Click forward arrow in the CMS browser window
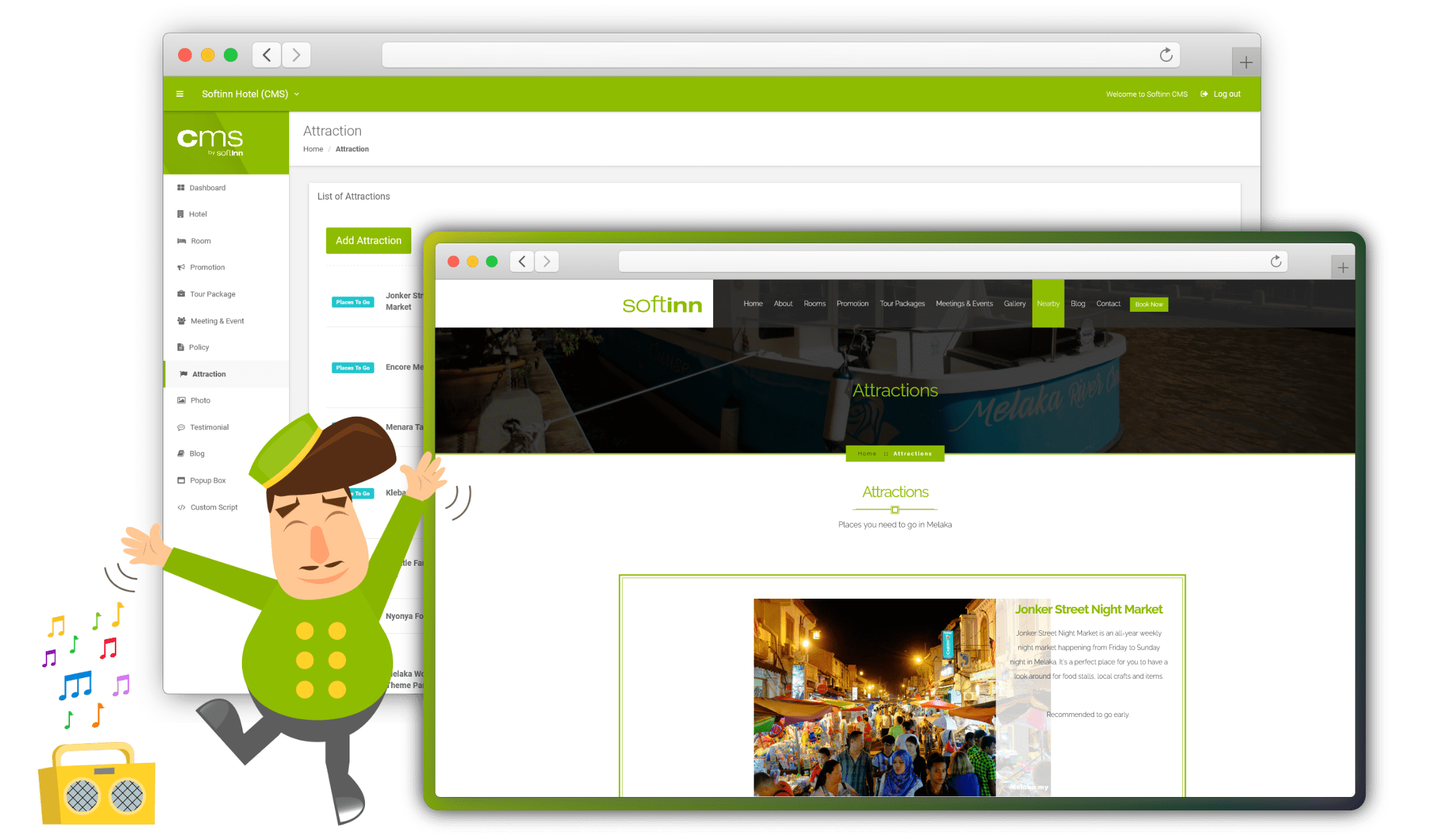This screenshot has width=1441, height=840. [x=296, y=55]
